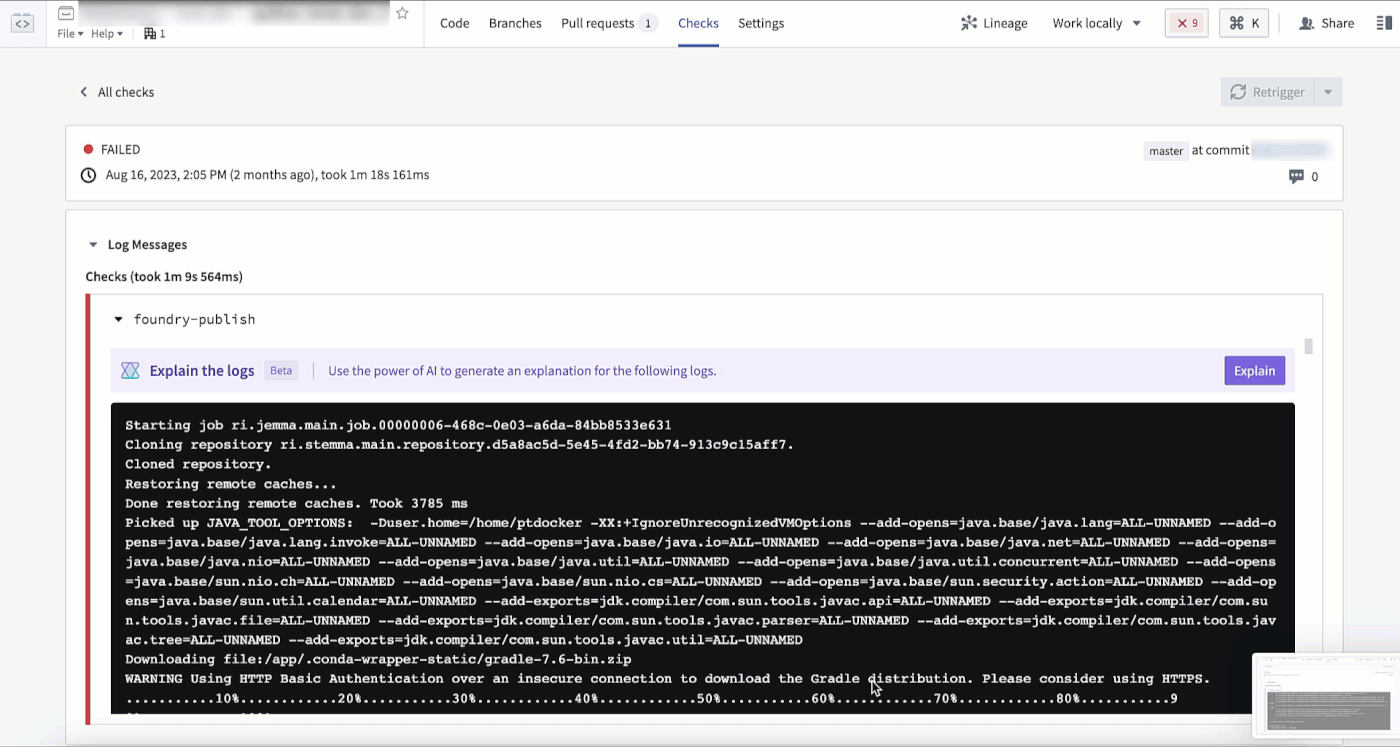Viewport: 1400px width, 747px height.
Task: Click the 'Downloading file:/app/.conda-wrapper-static' log line
Action: coord(378,659)
